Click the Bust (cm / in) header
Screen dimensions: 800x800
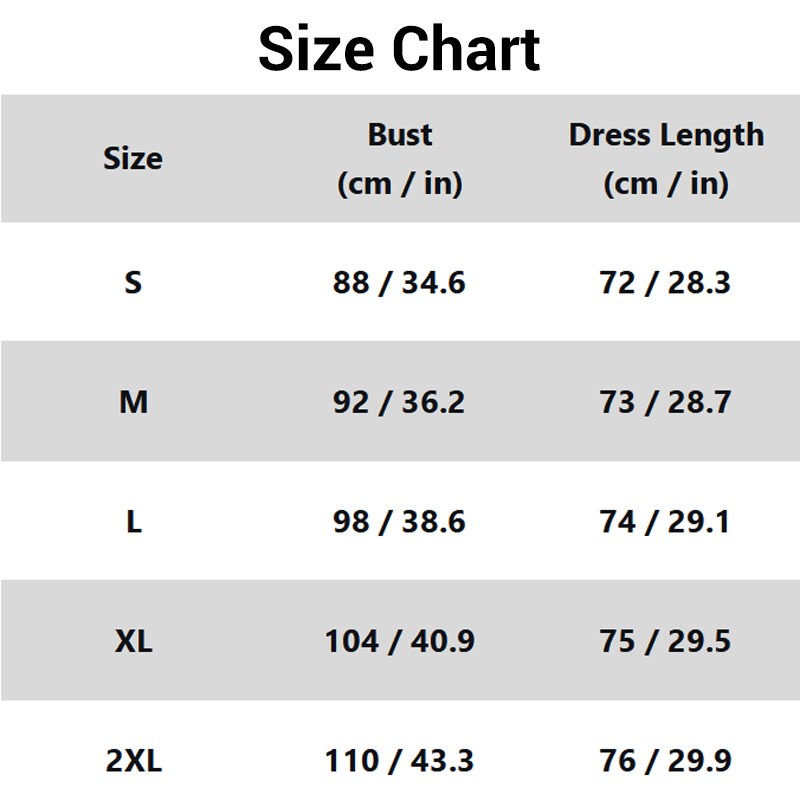tap(400, 159)
